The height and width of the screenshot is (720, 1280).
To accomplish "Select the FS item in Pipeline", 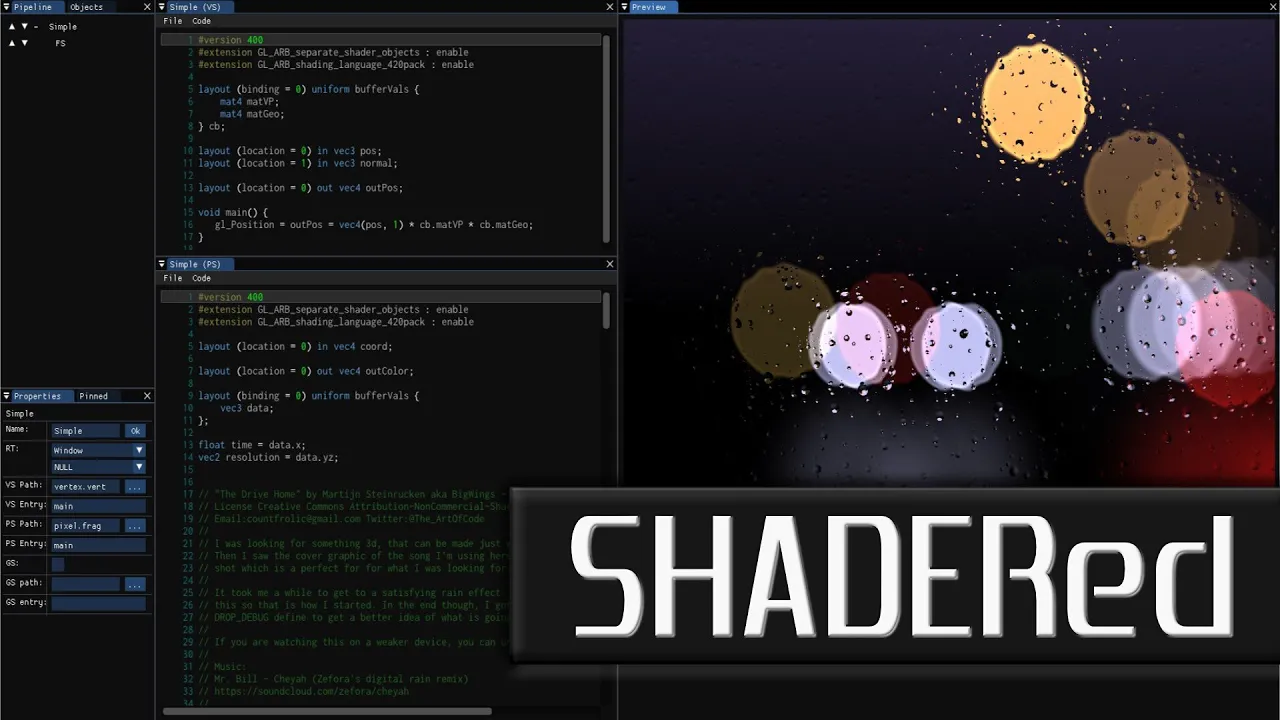I will 60,43.
